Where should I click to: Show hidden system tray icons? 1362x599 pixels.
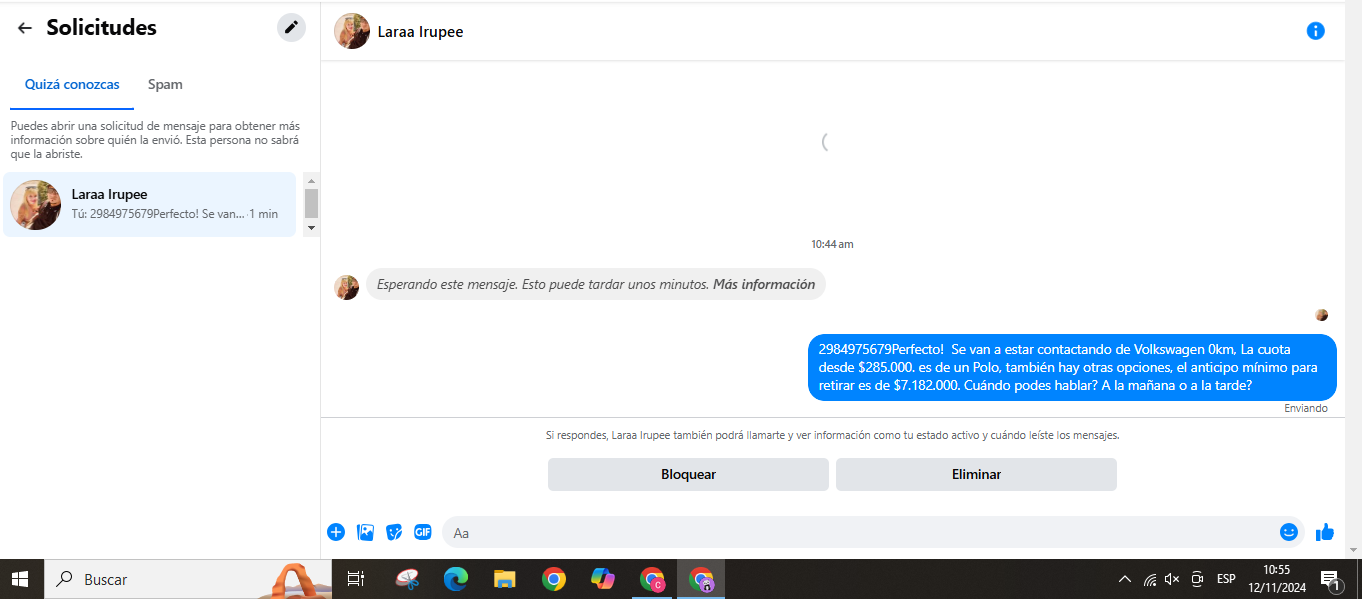(1124, 579)
